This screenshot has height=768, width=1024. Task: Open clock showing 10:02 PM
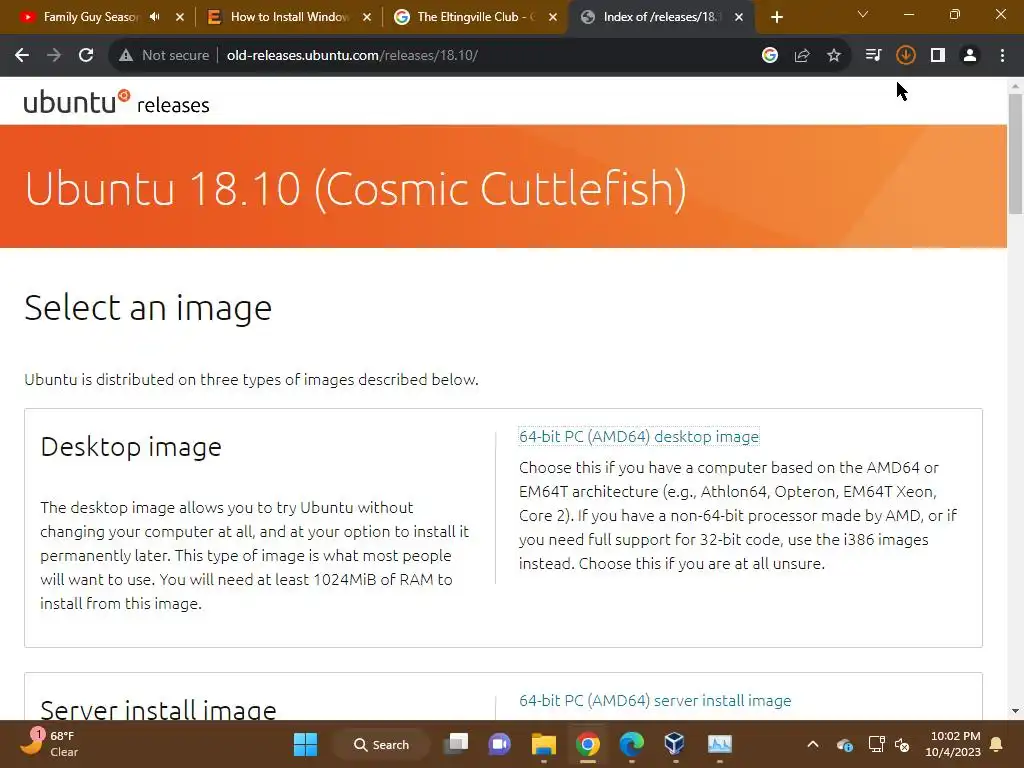[x=953, y=744]
